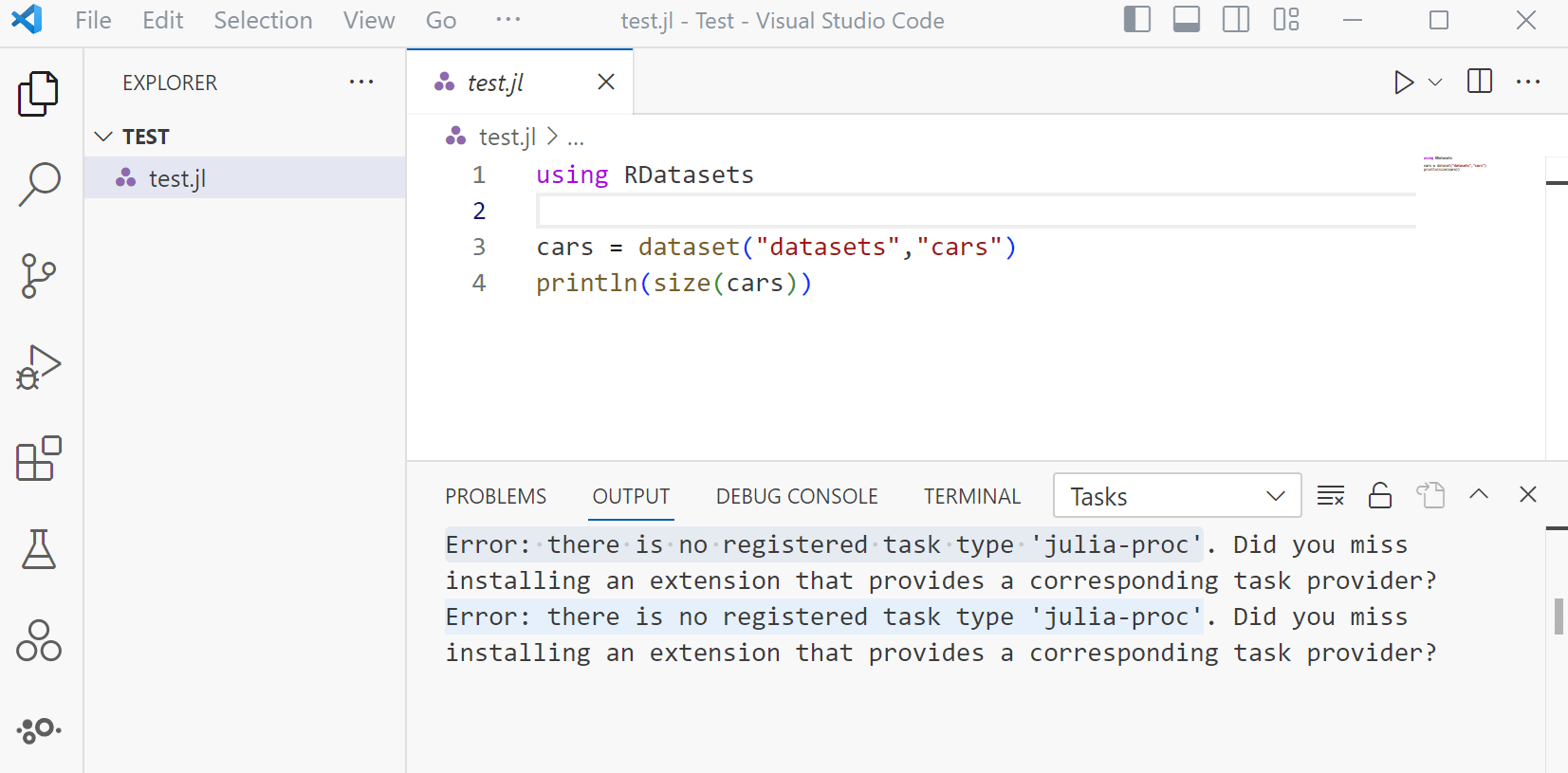Open the Run and Debug view
The width and height of the screenshot is (1568, 773).
pos(39,367)
